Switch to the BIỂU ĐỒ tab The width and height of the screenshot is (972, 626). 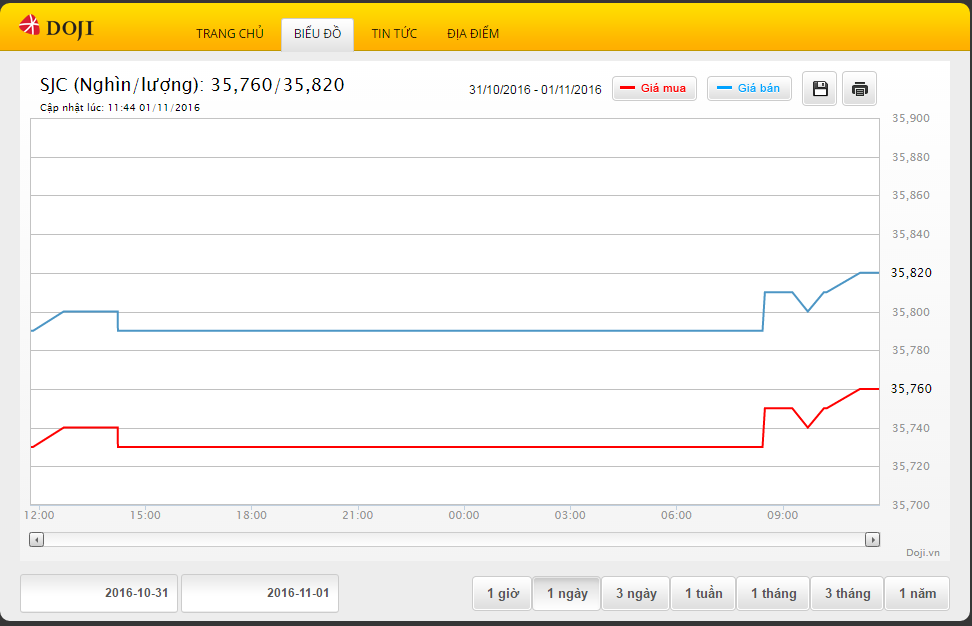317,33
